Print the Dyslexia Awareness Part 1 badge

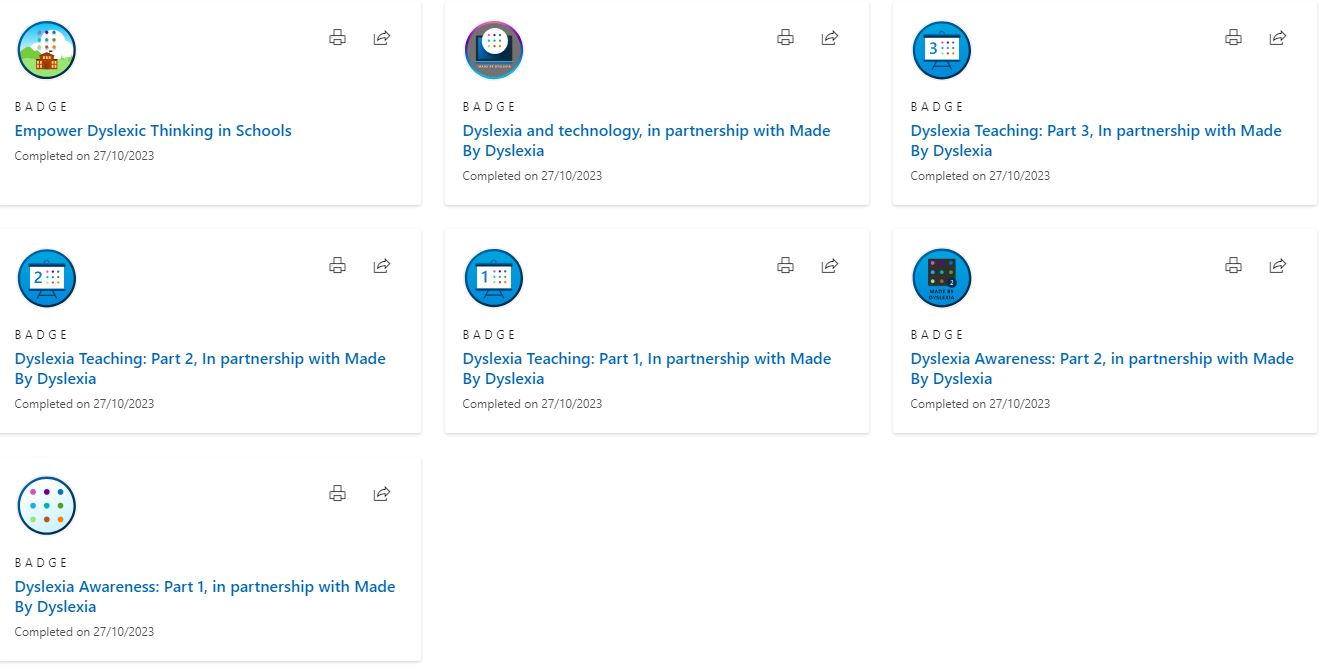click(338, 494)
